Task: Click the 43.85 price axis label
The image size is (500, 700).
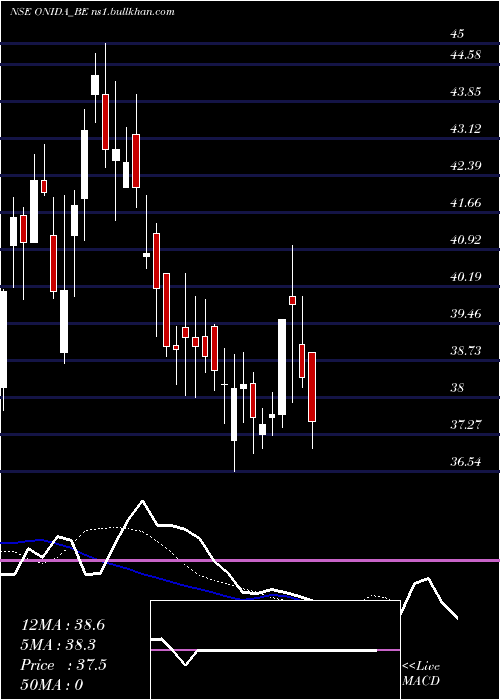Action: (466, 92)
